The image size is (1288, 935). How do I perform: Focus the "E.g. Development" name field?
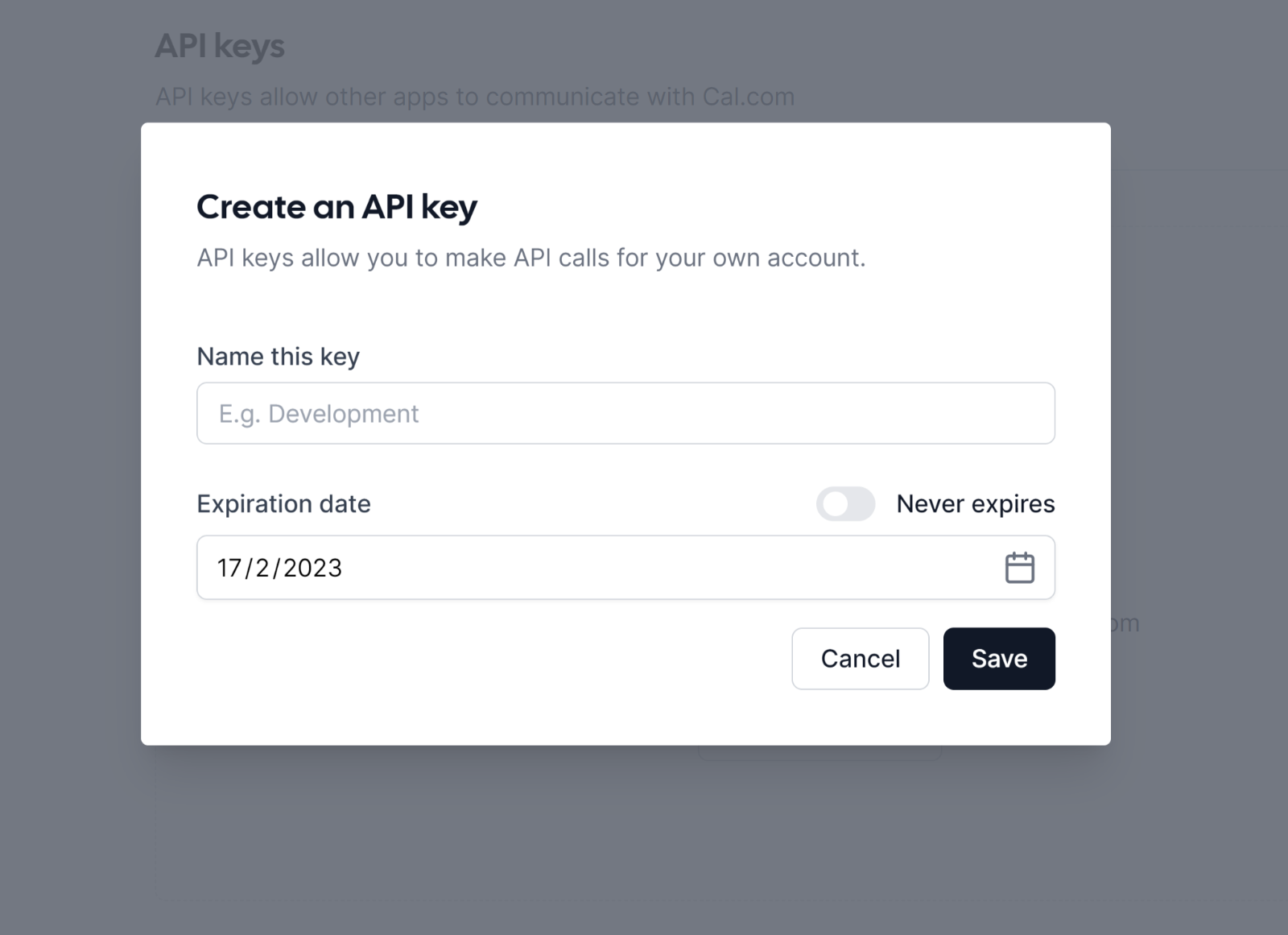625,413
